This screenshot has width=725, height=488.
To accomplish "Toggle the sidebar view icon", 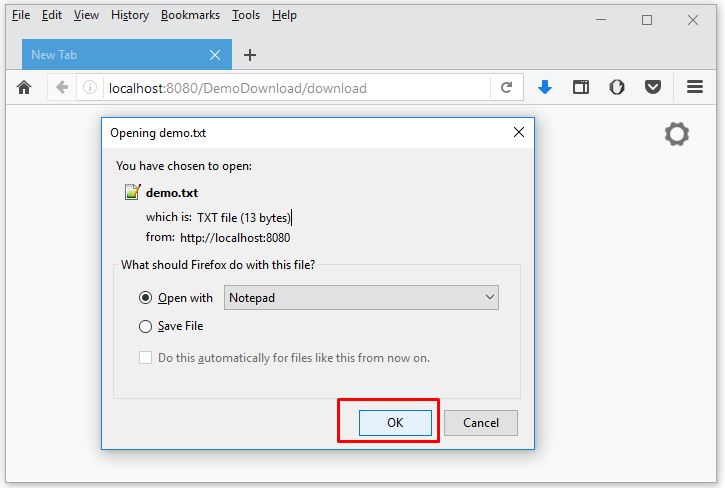I will (x=581, y=87).
